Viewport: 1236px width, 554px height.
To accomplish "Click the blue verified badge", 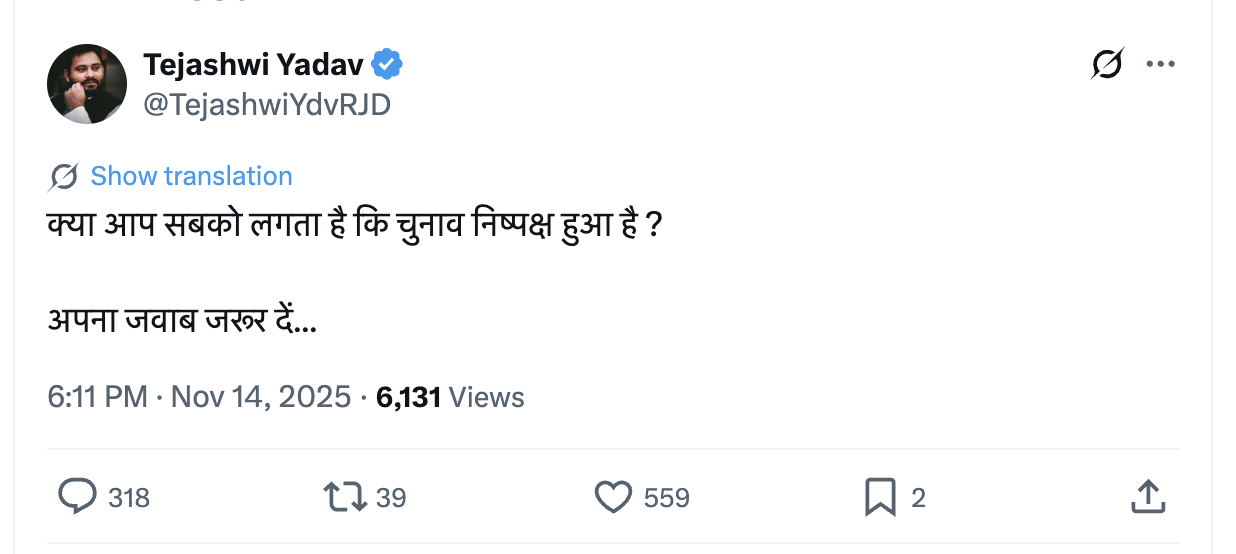I will coord(387,65).
